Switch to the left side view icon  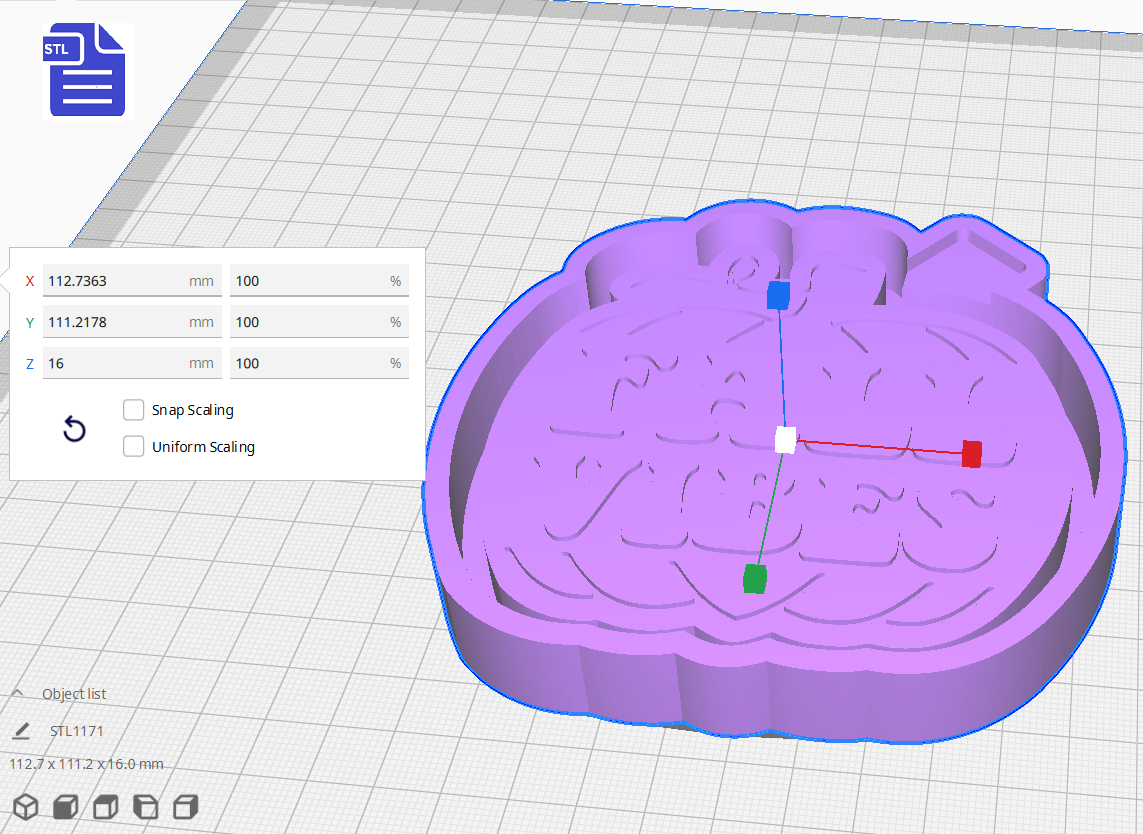coord(145,806)
